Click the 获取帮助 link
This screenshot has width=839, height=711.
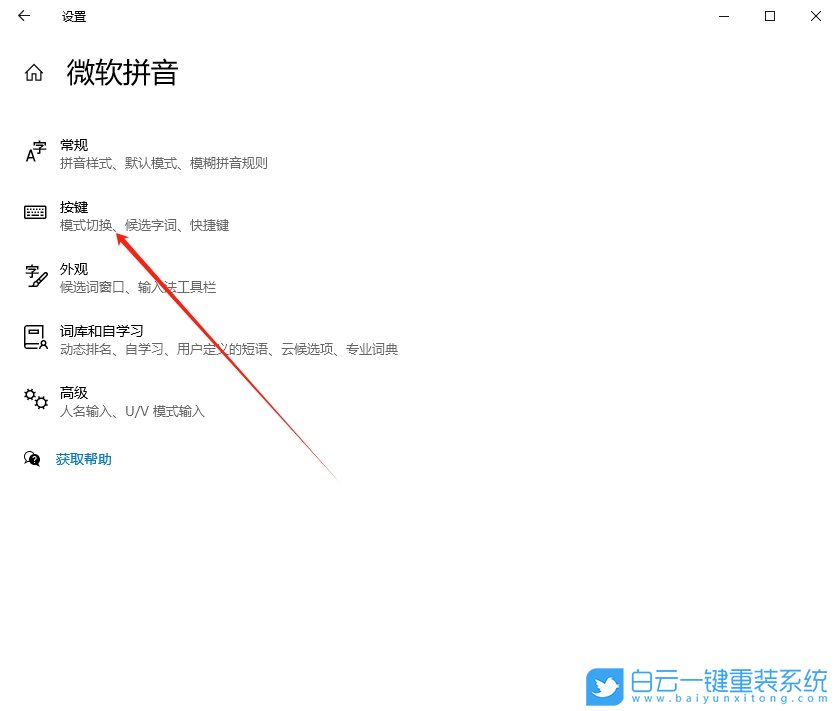[x=84, y=459]
